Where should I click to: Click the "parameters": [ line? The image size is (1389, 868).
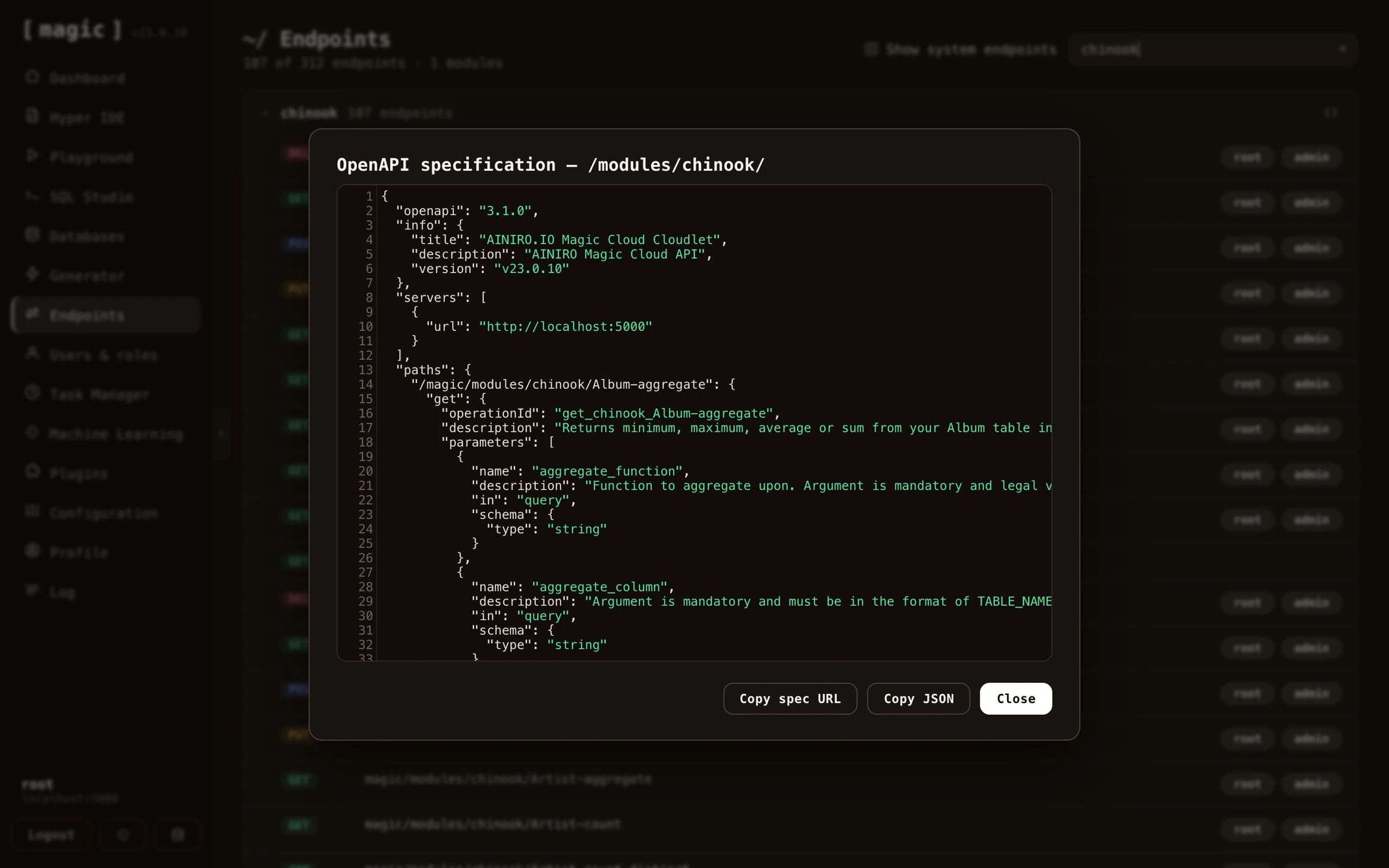point(498,442)
